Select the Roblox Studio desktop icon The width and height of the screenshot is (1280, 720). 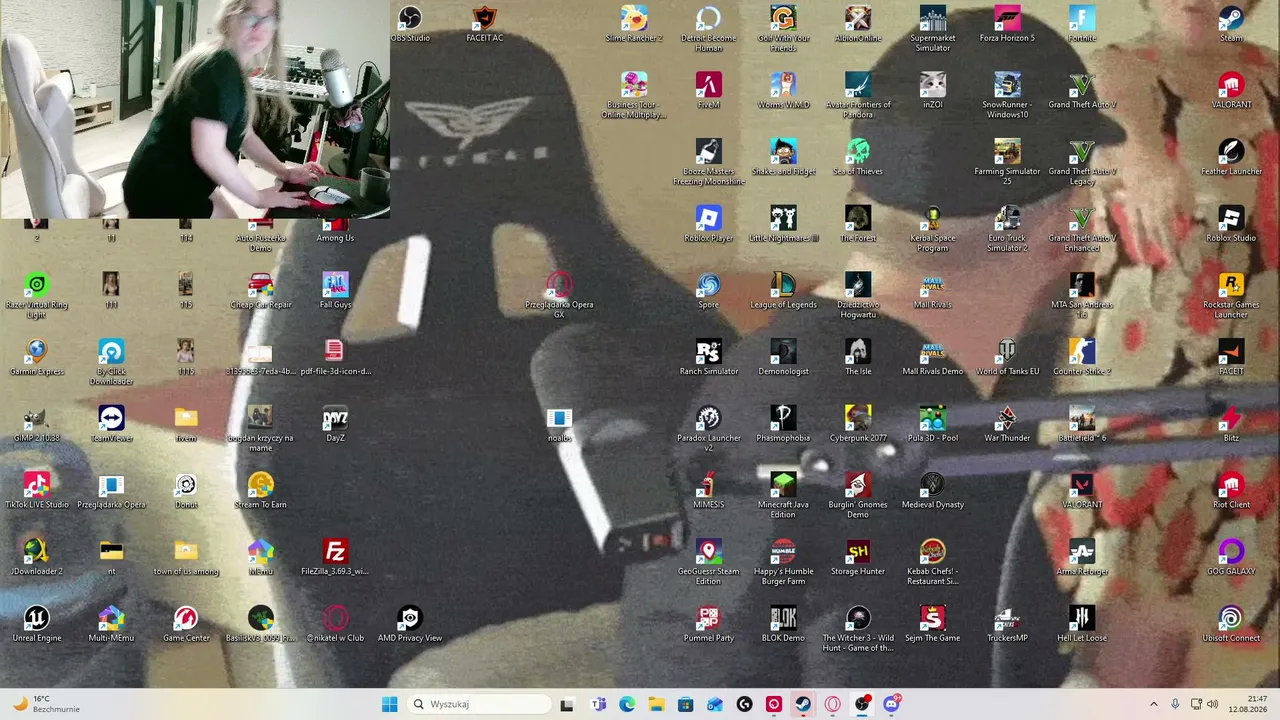pyautogui.click(x=1231, y=224)
